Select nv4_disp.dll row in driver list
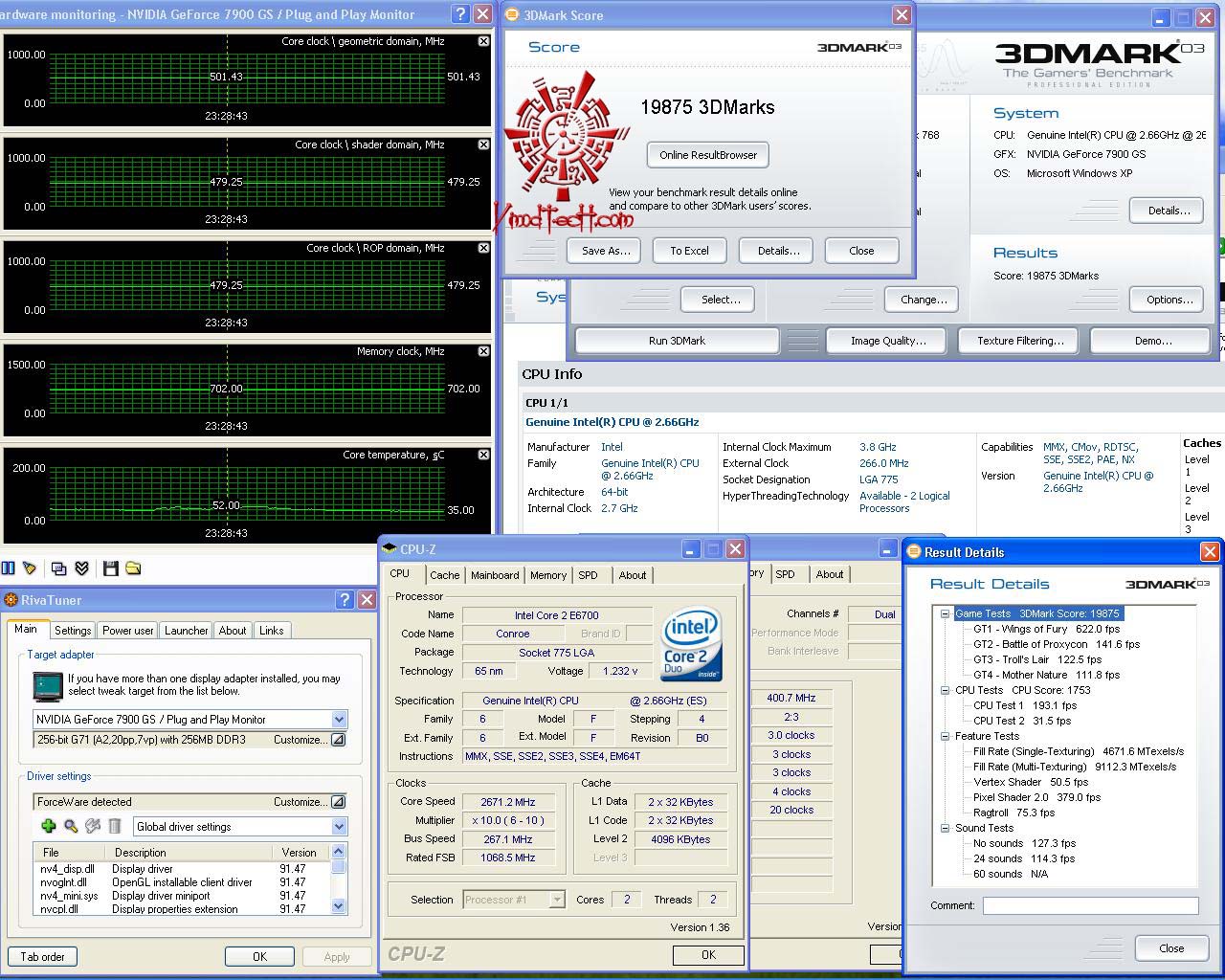Viewport: 1225px width, 980px height. pos(182,869)
